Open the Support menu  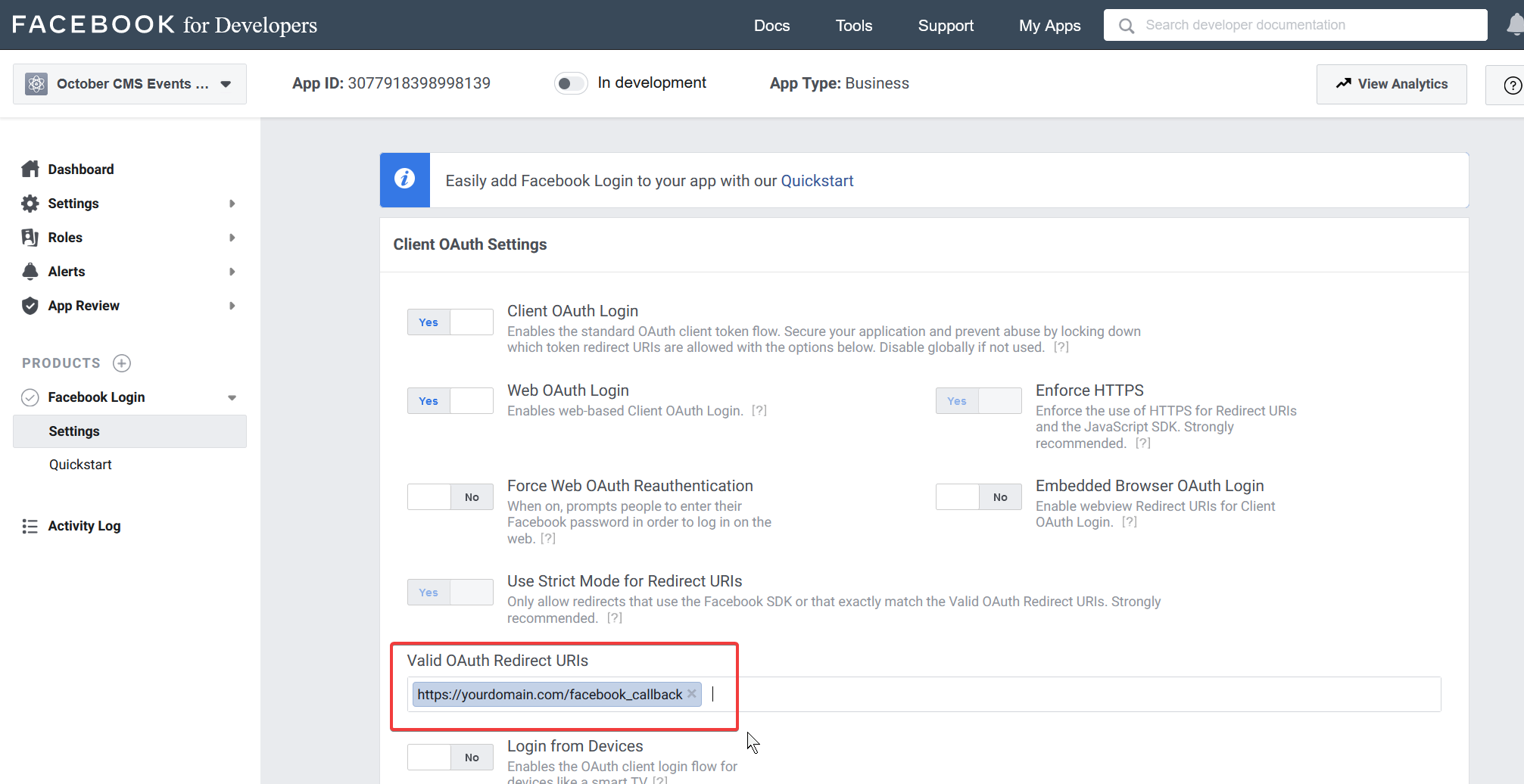946,26
